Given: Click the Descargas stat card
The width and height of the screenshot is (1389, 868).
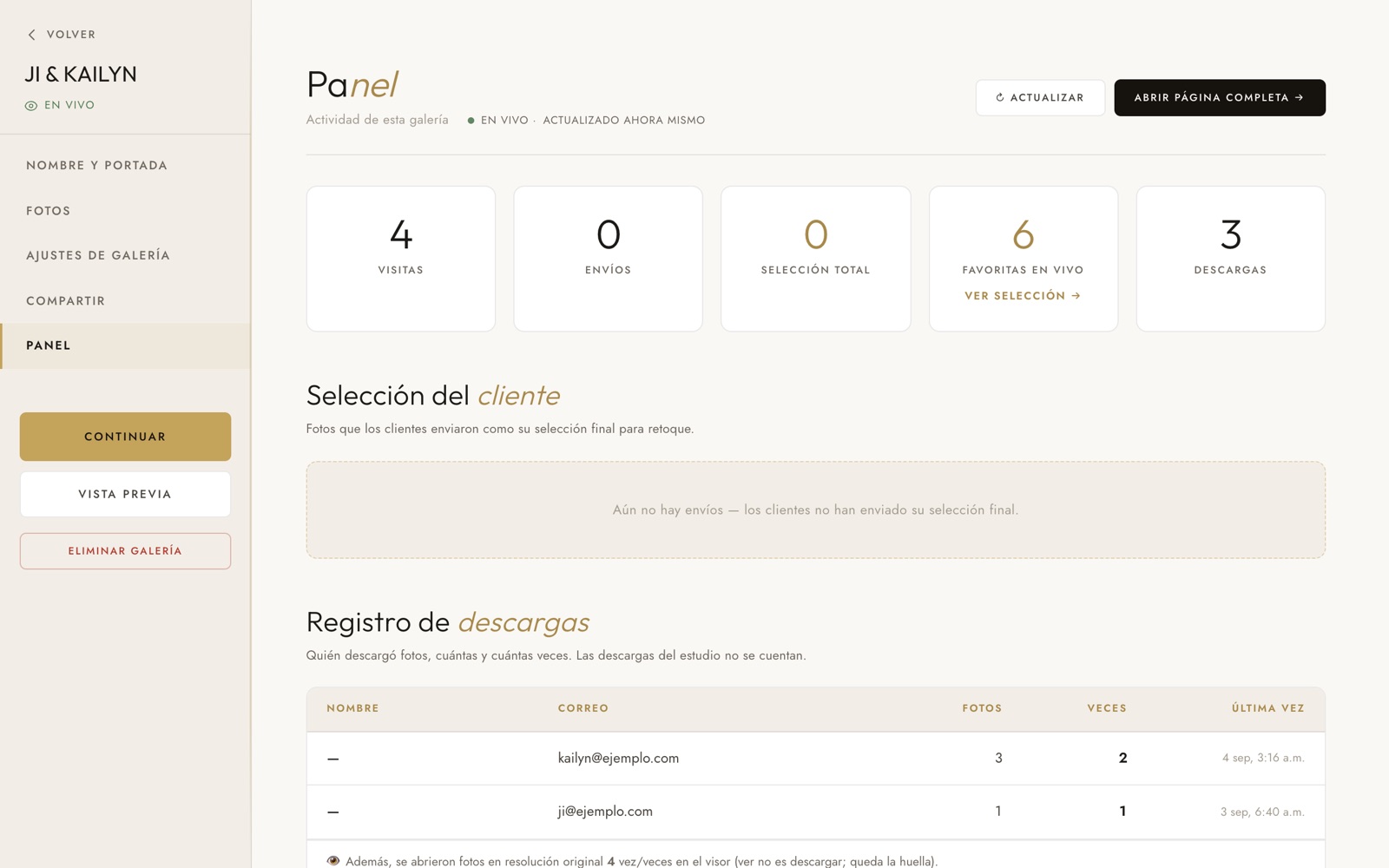Looking at the screenshot, I should coord(1231,259).
